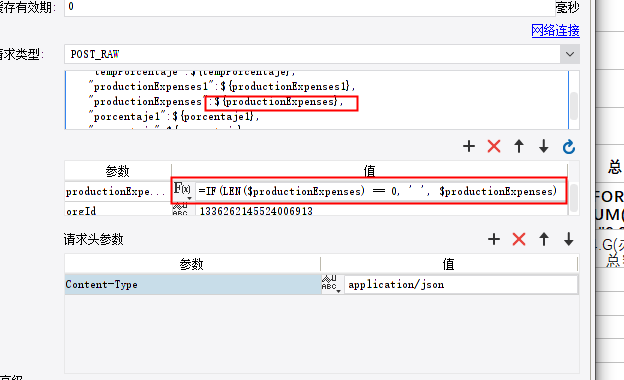Screen dimensions: 624x380
Task: Select the productionExpe... parameter name cell
Action: [118, 191]
